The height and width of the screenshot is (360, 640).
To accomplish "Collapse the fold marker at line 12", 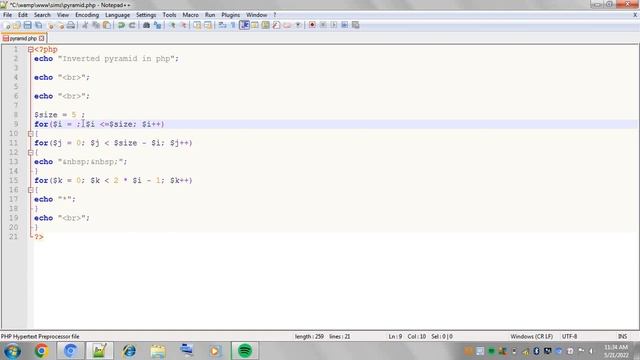I will click(x=31, y=152).
